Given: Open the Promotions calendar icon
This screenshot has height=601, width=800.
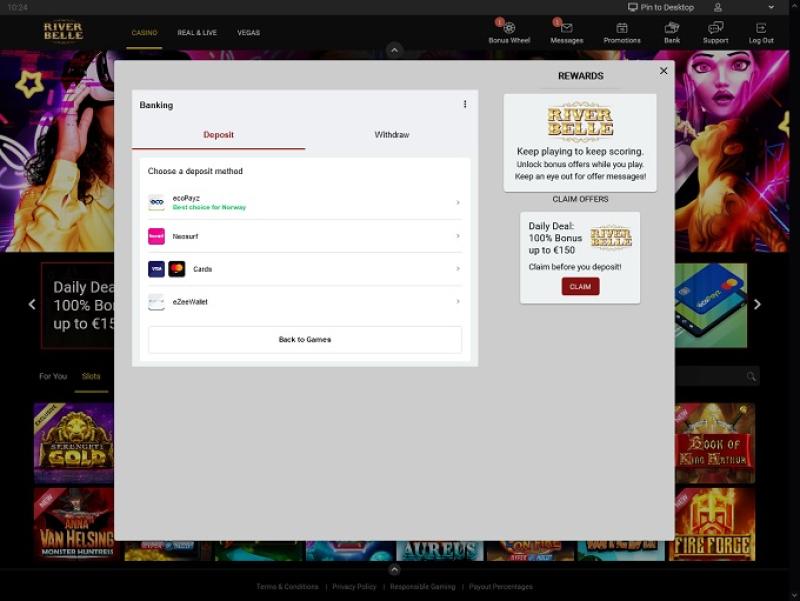Looking at the screenshot, I should 622,29.
